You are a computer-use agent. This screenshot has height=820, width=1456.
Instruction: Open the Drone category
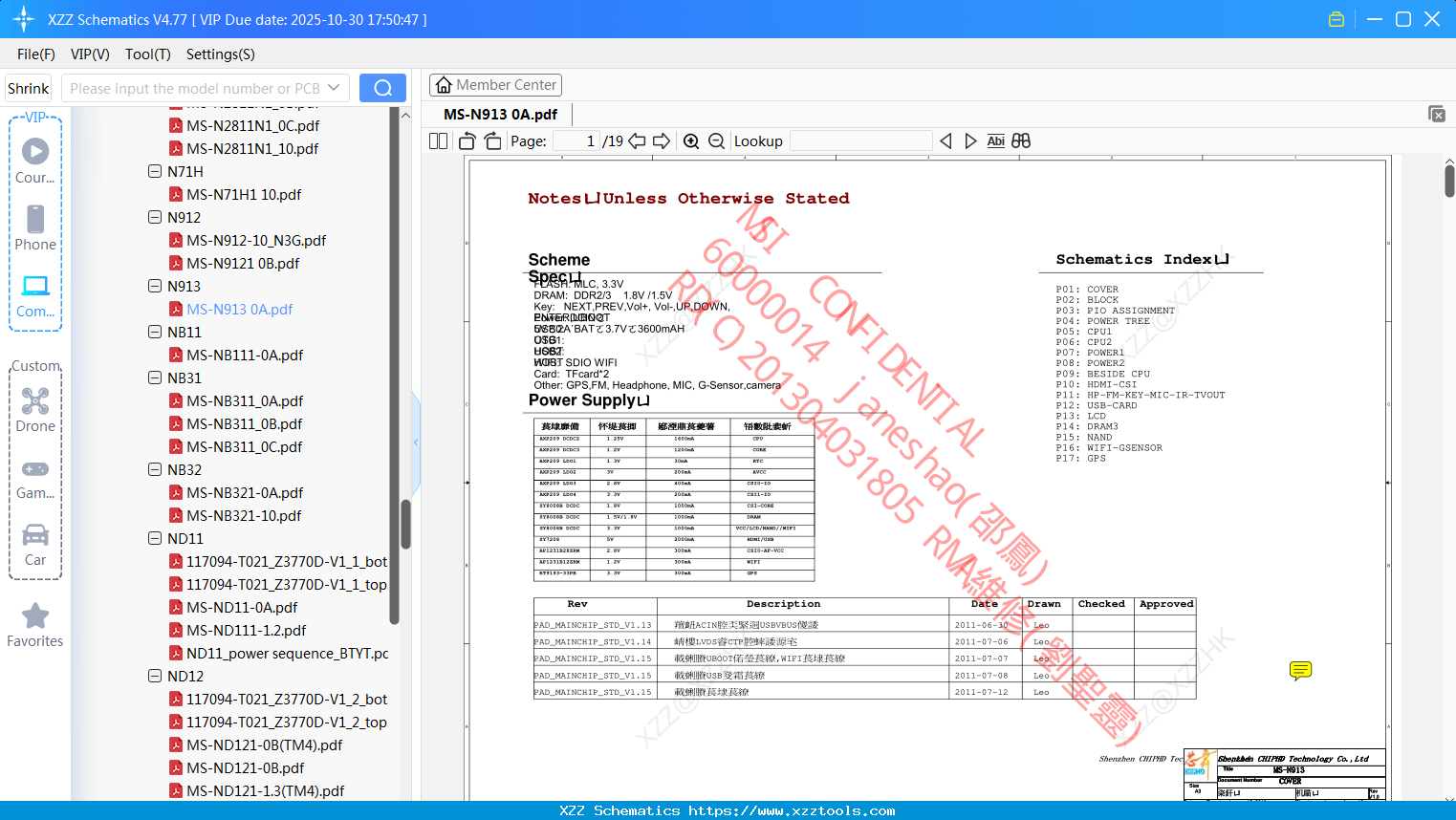pyautogui.click(x=35, y=409)
